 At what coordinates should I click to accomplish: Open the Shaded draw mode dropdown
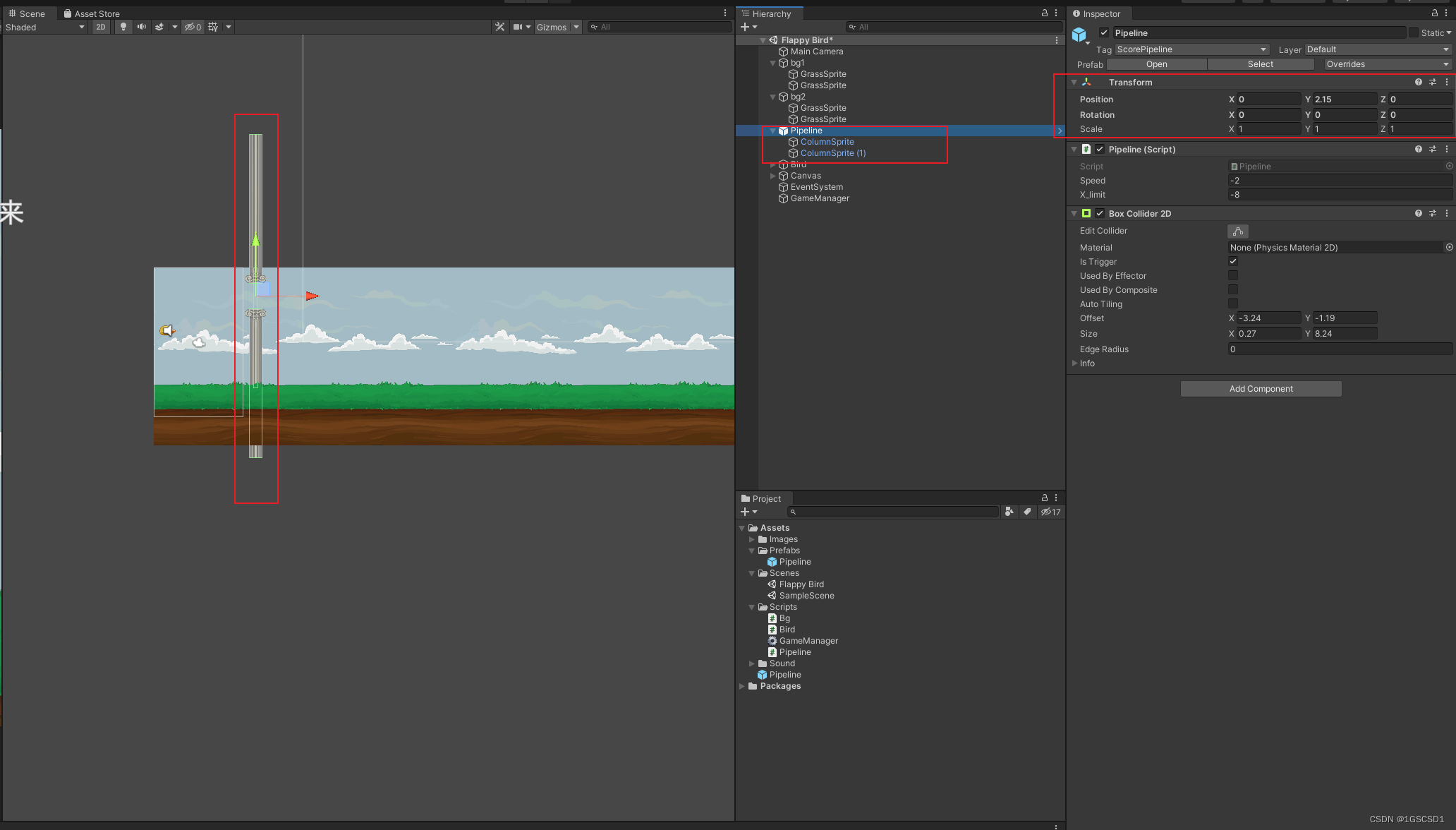44,27
